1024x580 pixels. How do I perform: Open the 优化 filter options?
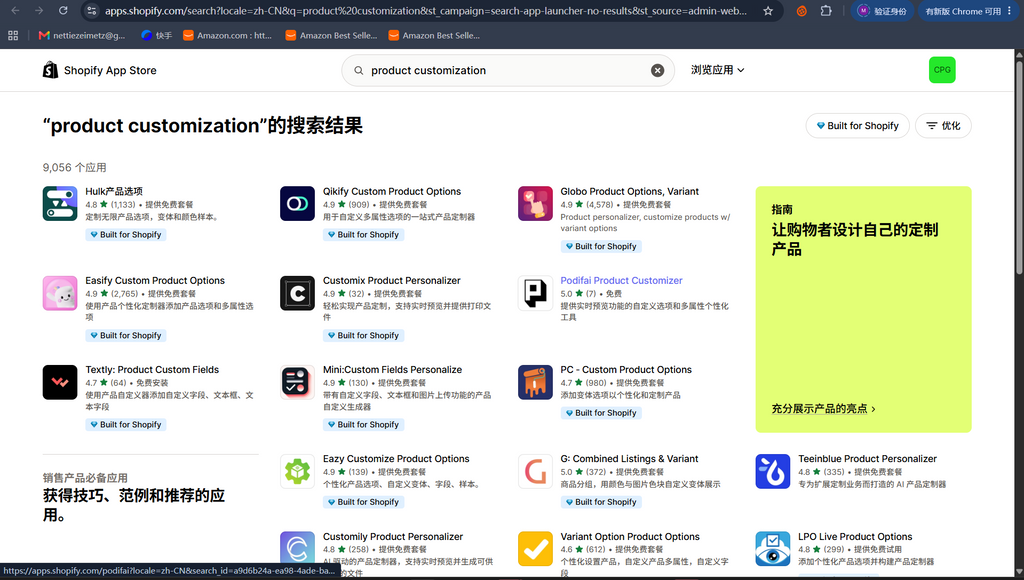click(943, 125)
